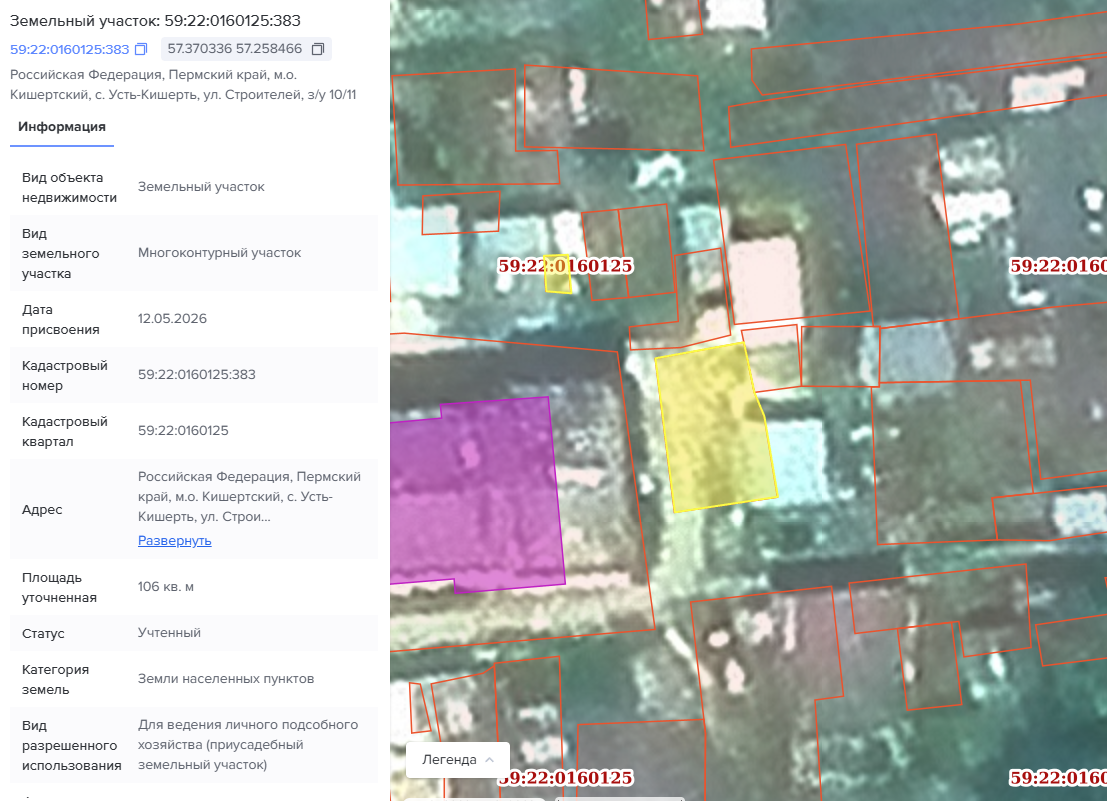Click the status value Учтенный
Screen dimensions: 1107x801
click(169, 633)
